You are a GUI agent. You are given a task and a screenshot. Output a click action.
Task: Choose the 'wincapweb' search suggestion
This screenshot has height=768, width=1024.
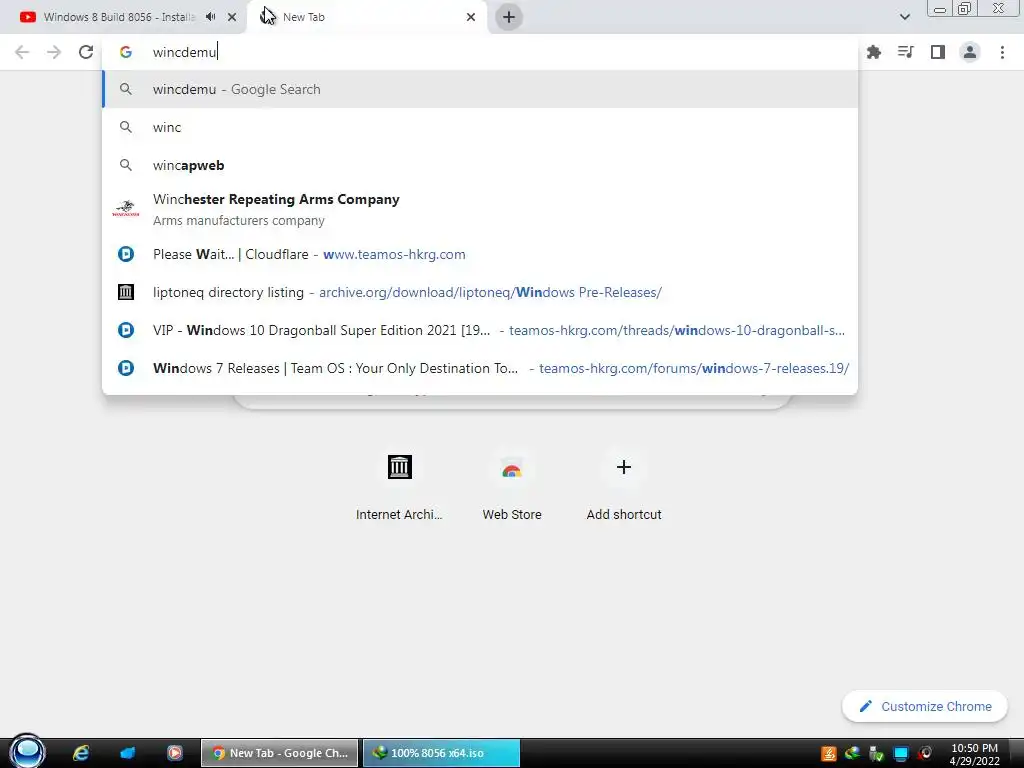pyautogui.click(x=480, y=165)
